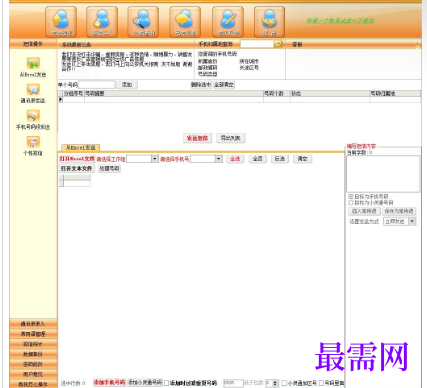Screen dimensions: 427x388
Task: Click the 处理号码 button
Action: click(x=109, y=169)
